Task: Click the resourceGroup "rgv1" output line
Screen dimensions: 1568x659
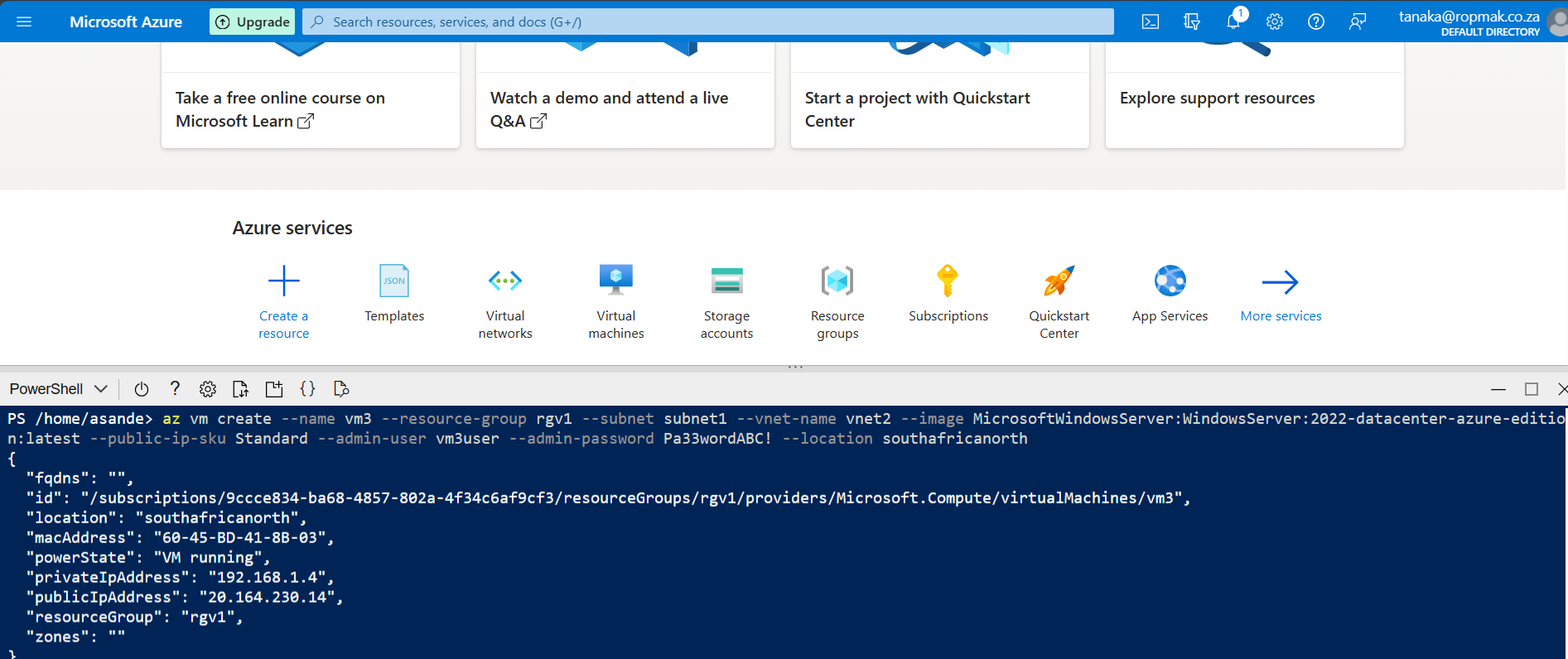Action: coord(134,617)
